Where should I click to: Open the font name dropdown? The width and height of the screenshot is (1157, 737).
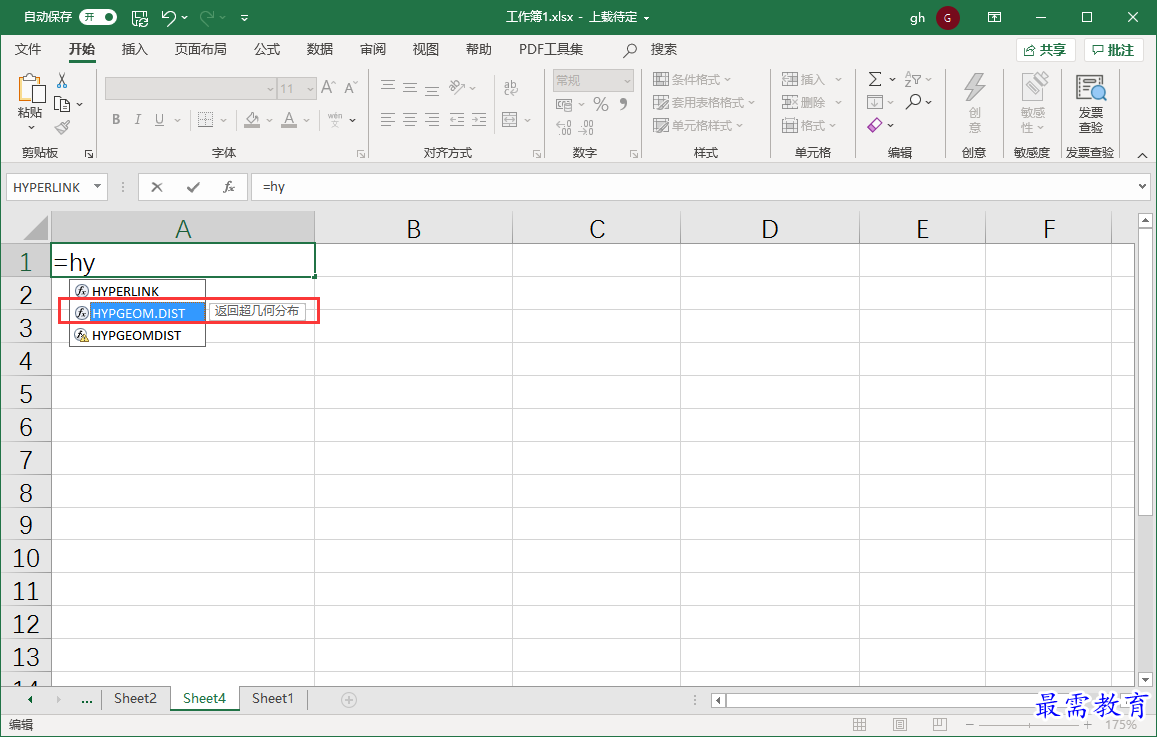coord(270,89)
